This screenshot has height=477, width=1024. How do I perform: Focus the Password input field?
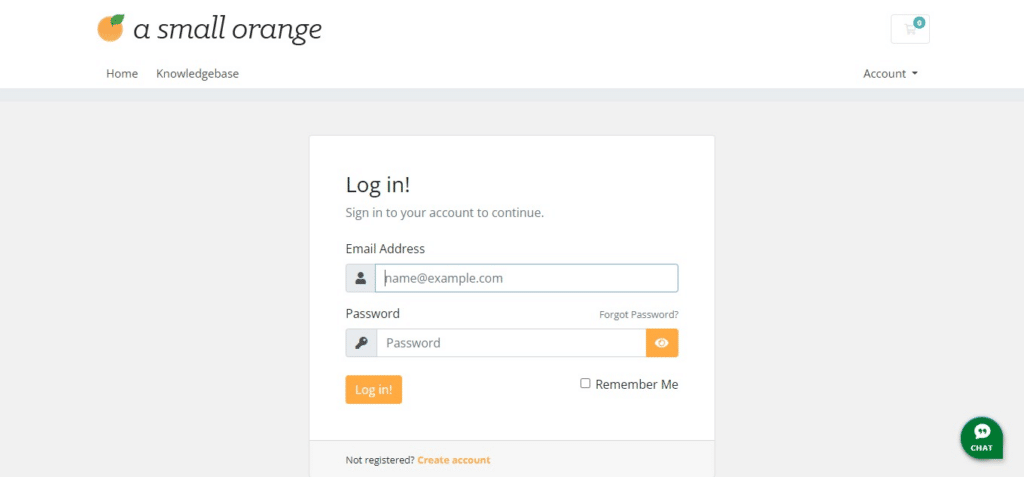coord(511,343)
